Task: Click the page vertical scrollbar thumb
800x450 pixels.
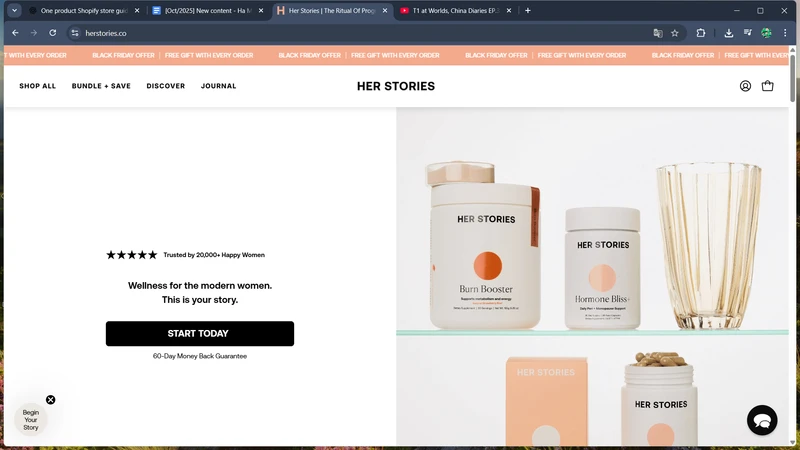Action: point(792,77)
